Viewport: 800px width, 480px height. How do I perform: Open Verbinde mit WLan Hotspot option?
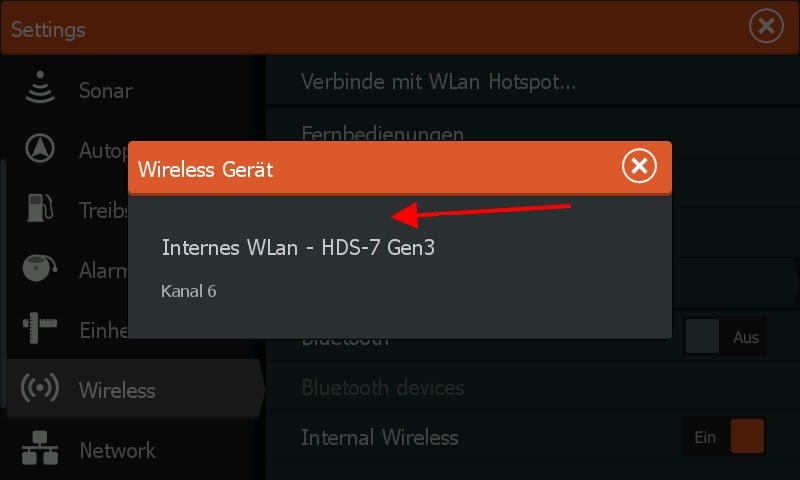(533, 82)
